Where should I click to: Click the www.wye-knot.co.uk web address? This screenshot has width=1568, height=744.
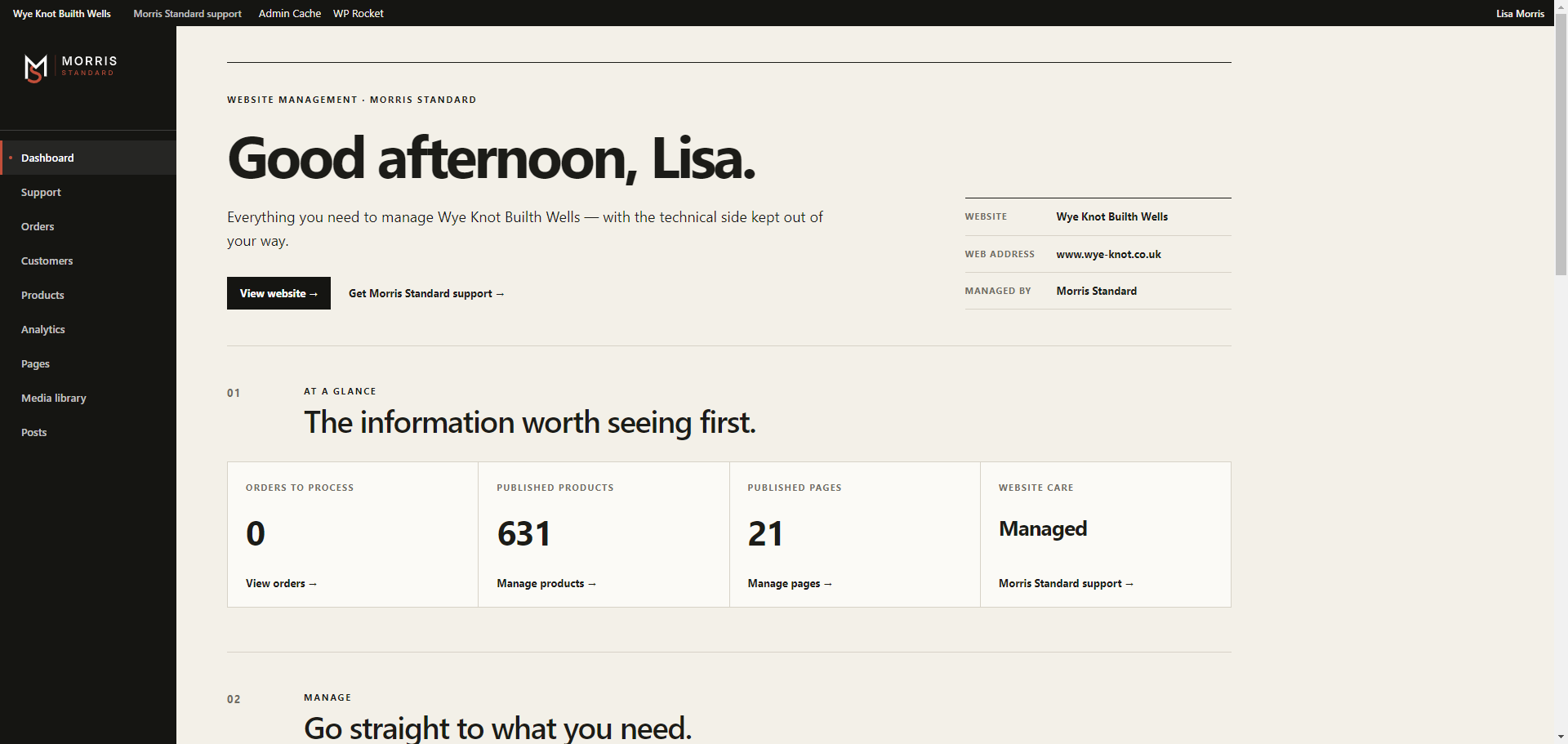1108,254
